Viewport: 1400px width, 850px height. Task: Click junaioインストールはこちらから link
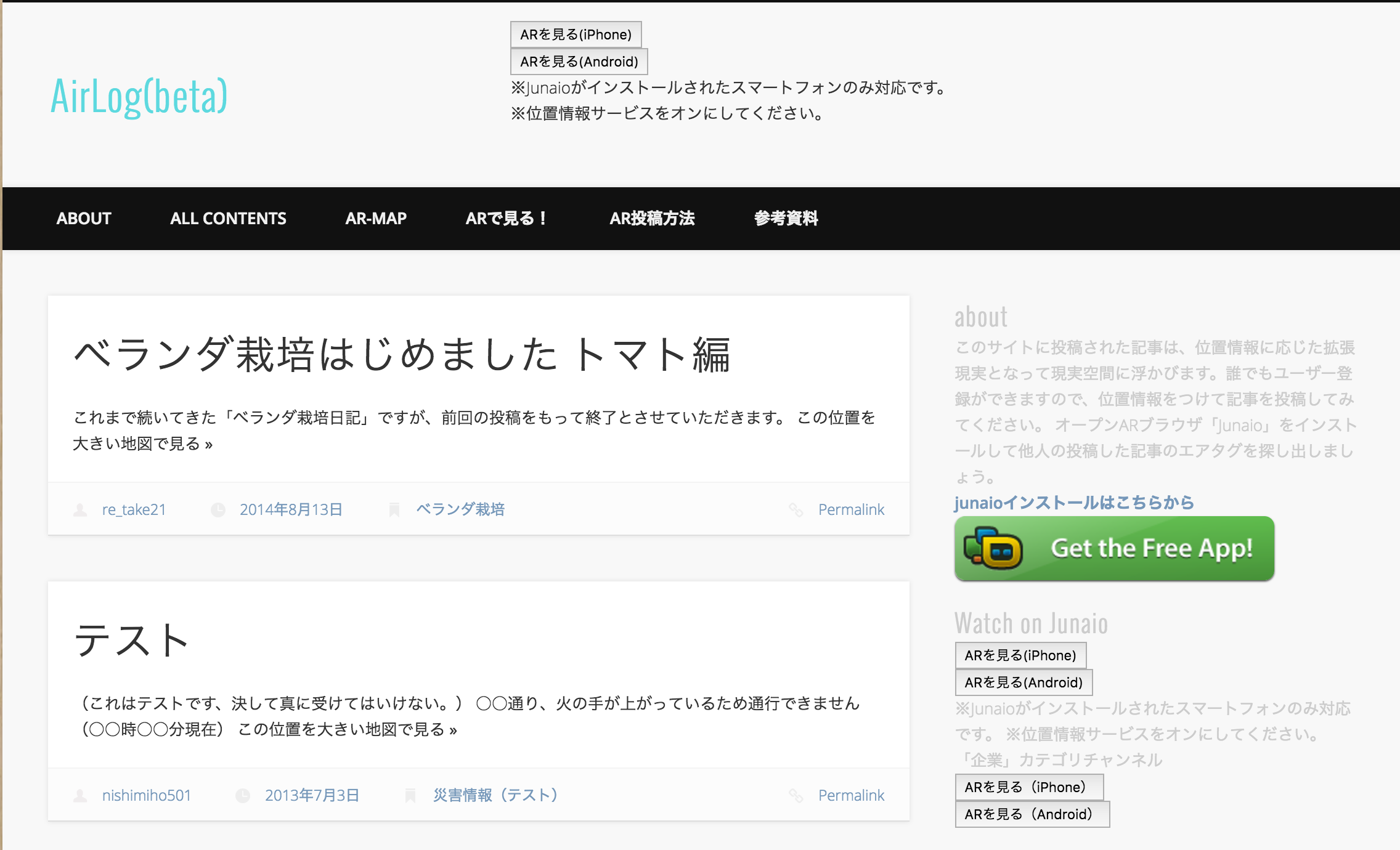click(1073, 503)
